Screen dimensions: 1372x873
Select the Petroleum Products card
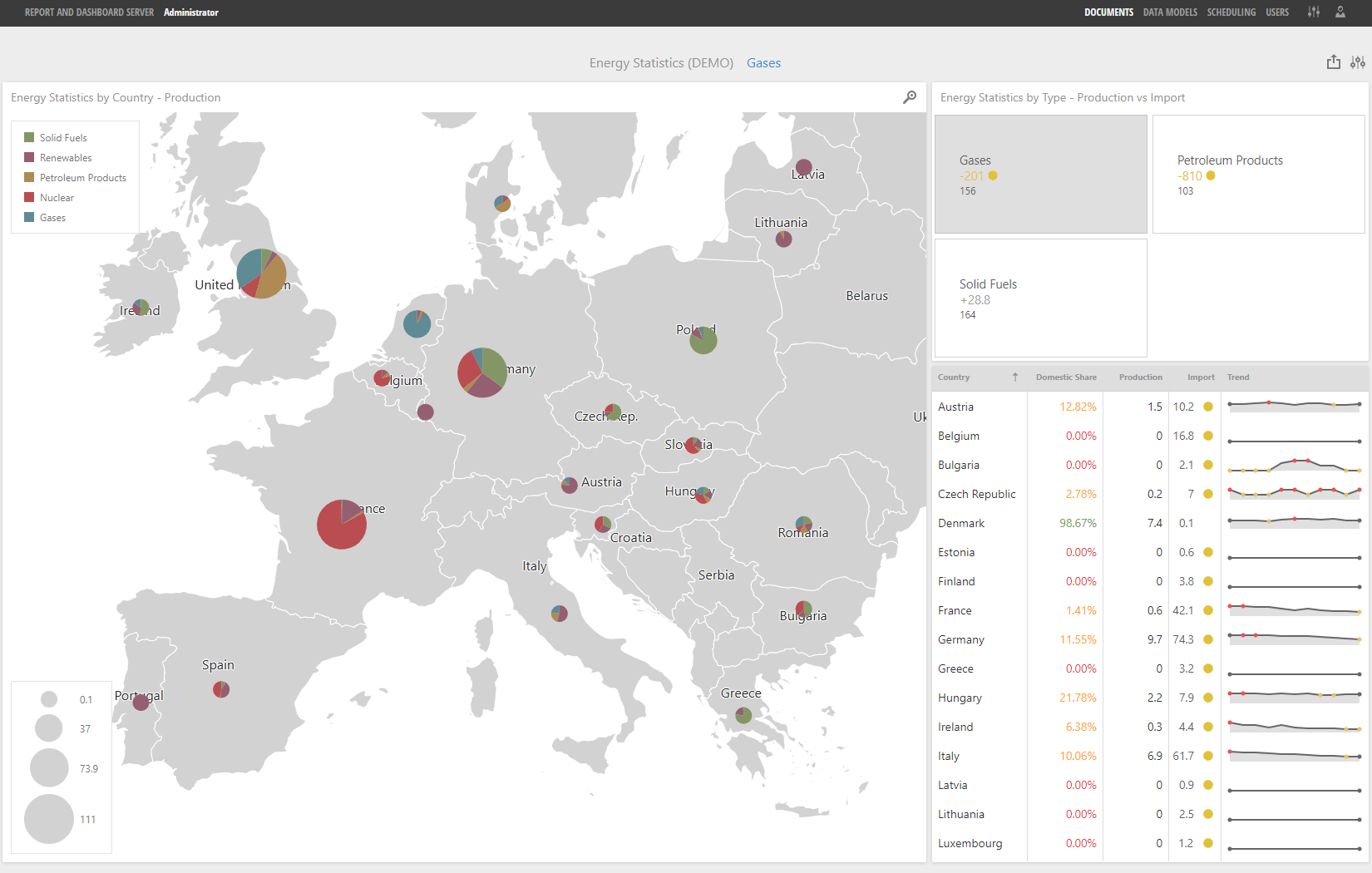[1258, 174]
